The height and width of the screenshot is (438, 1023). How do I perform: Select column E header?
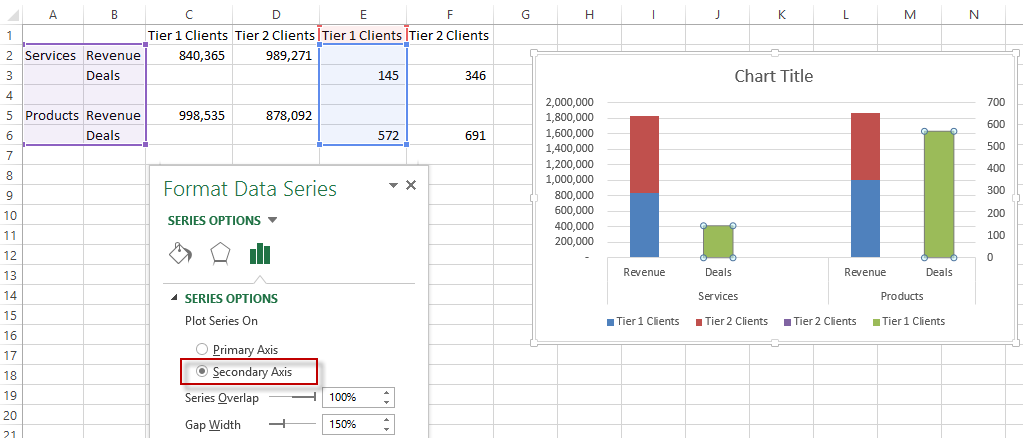tap(363, 13)
